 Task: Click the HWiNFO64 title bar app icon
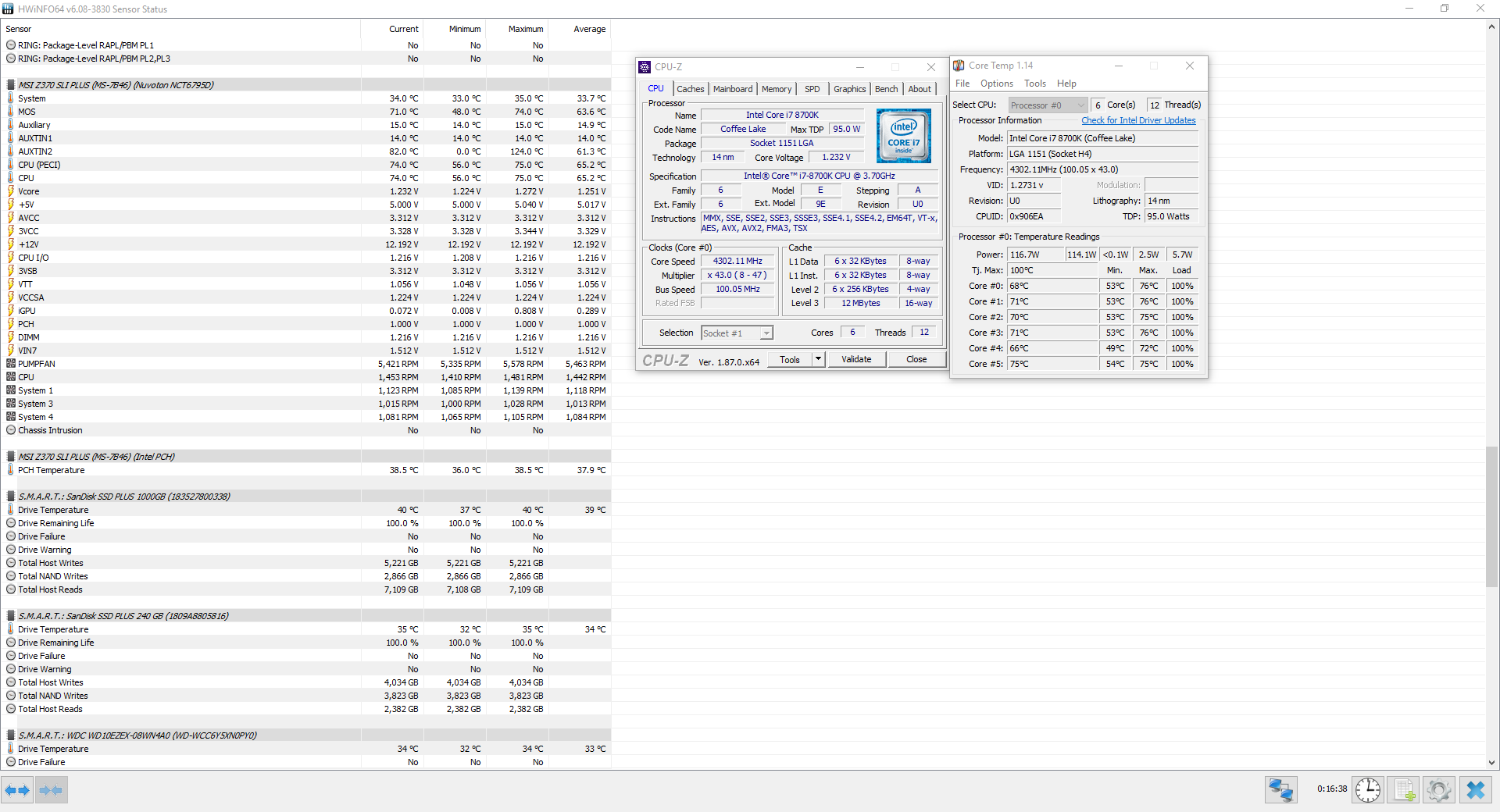[9, 9]
